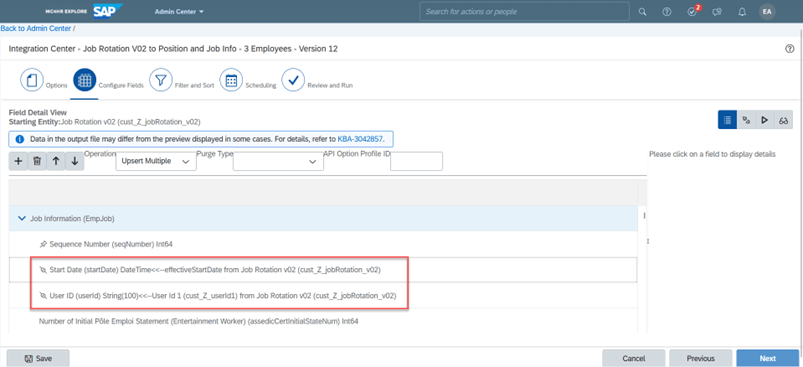Screen dimensions: 803x367
Task: Click the Review and Run step label
Action: pos(330,85)
